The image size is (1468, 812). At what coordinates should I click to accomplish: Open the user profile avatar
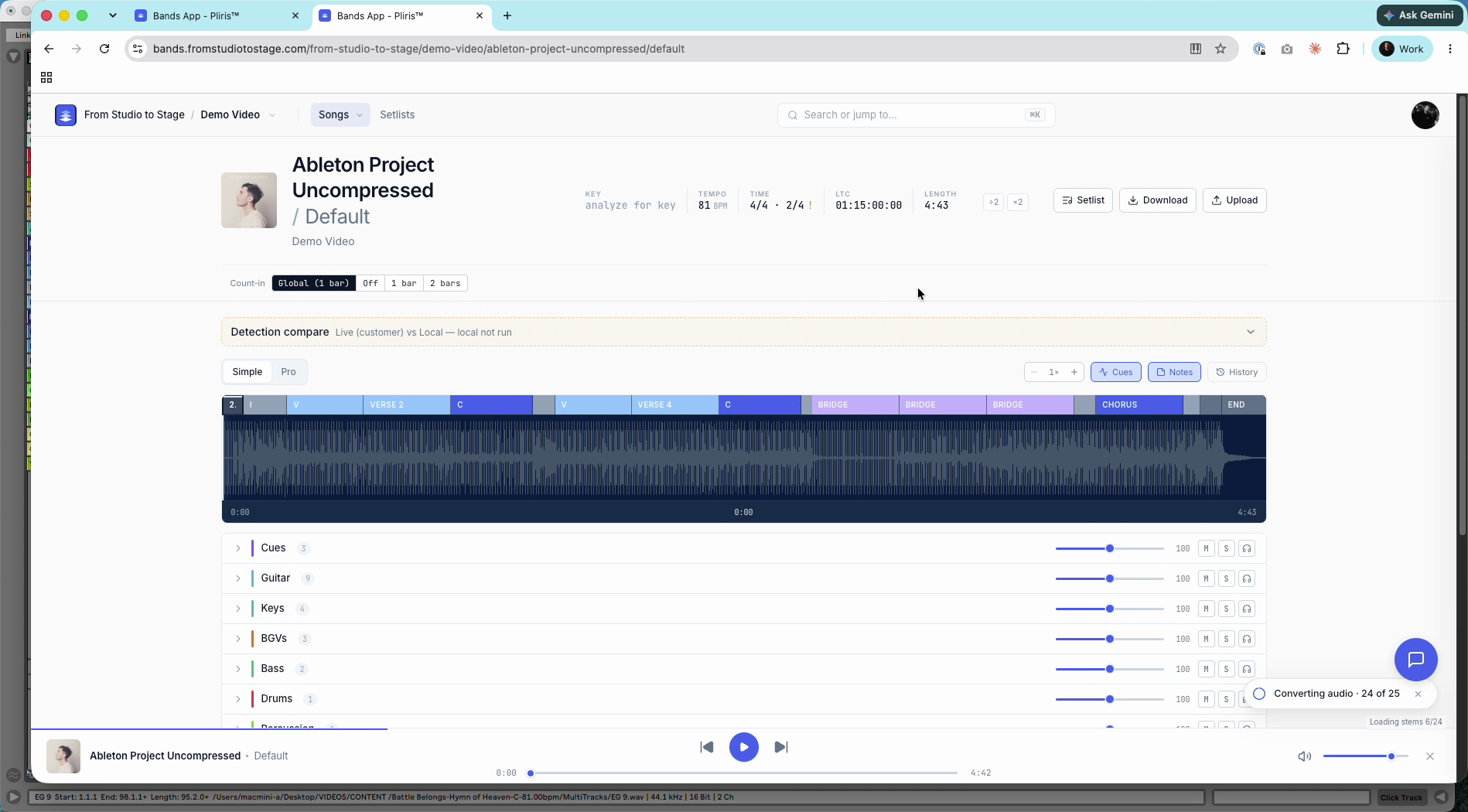(x=1425, y=115)
